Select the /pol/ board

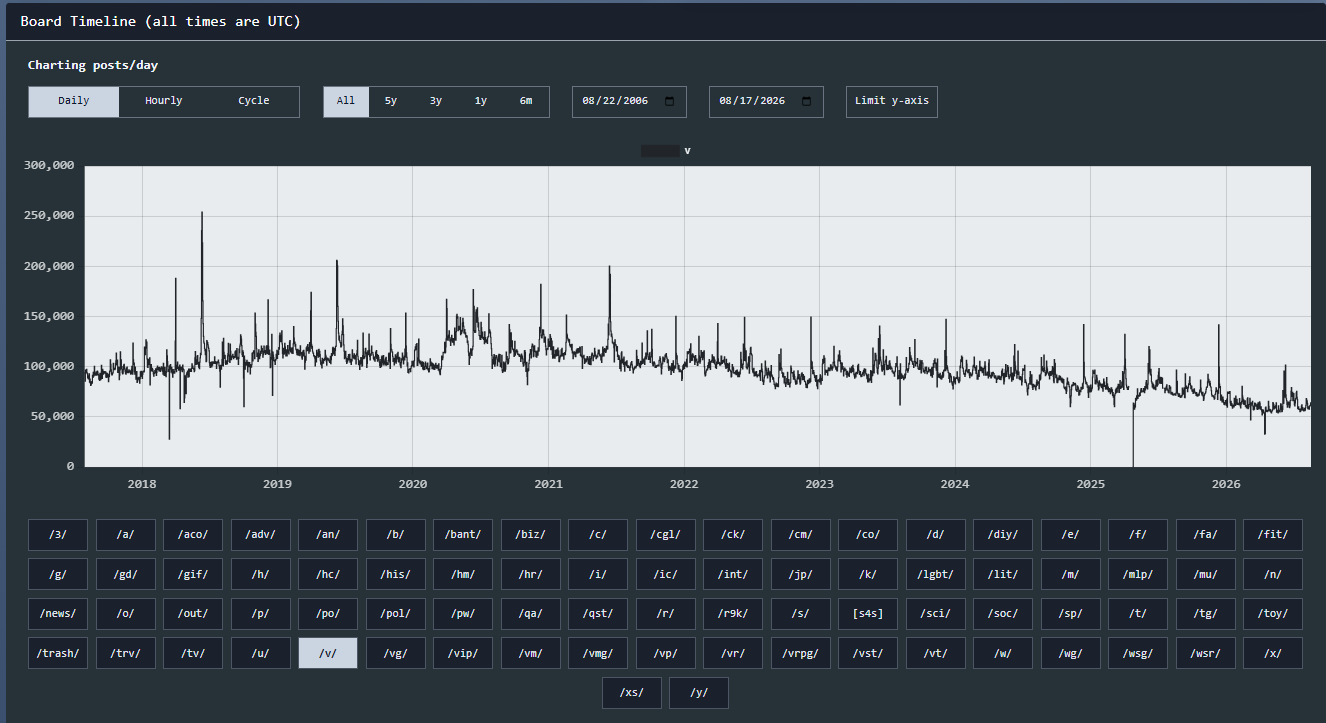(x=396, y=614)
